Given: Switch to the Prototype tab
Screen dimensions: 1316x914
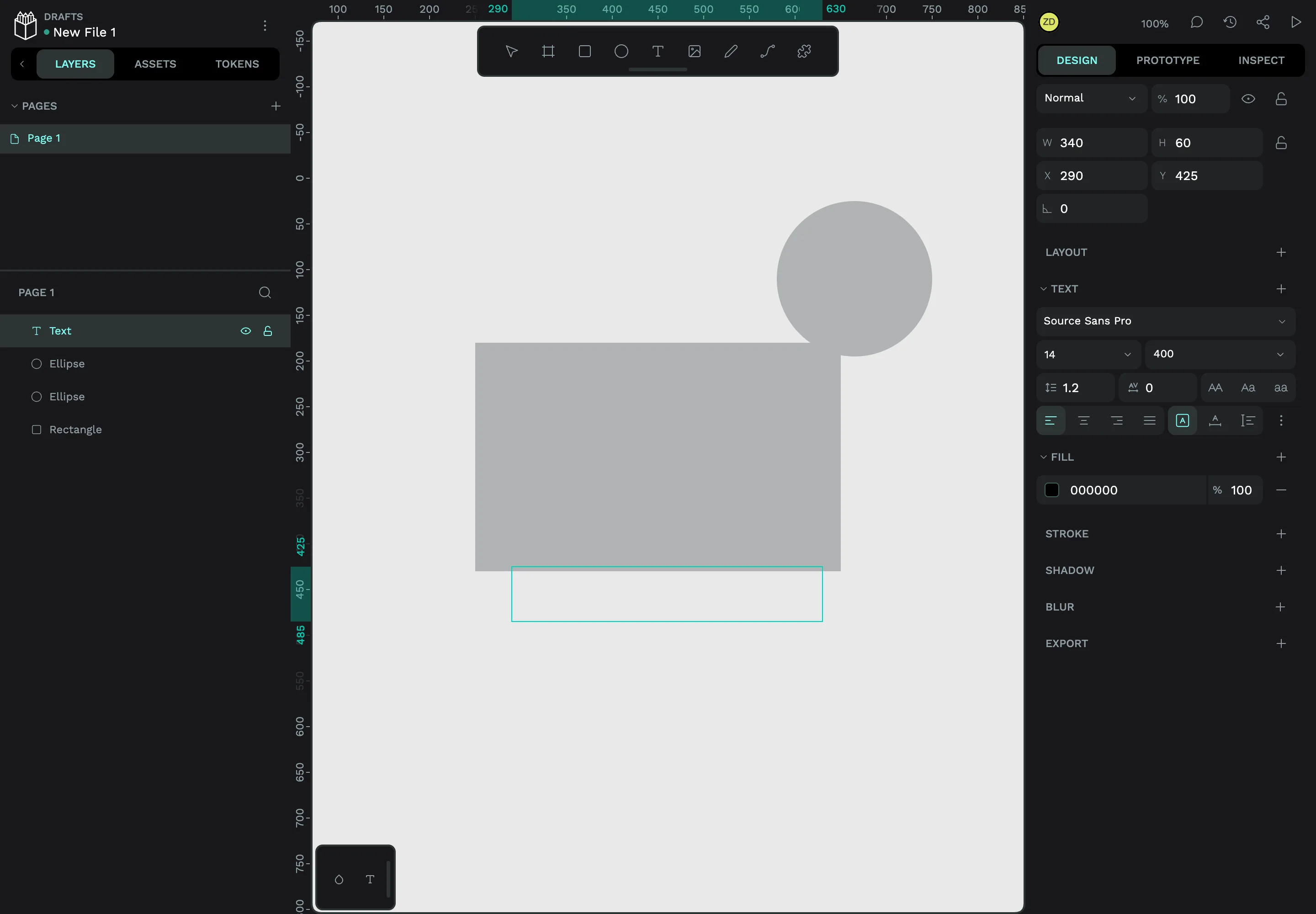Looking at the screenshot, I should pyautogui.click(x=1167, y=60).
